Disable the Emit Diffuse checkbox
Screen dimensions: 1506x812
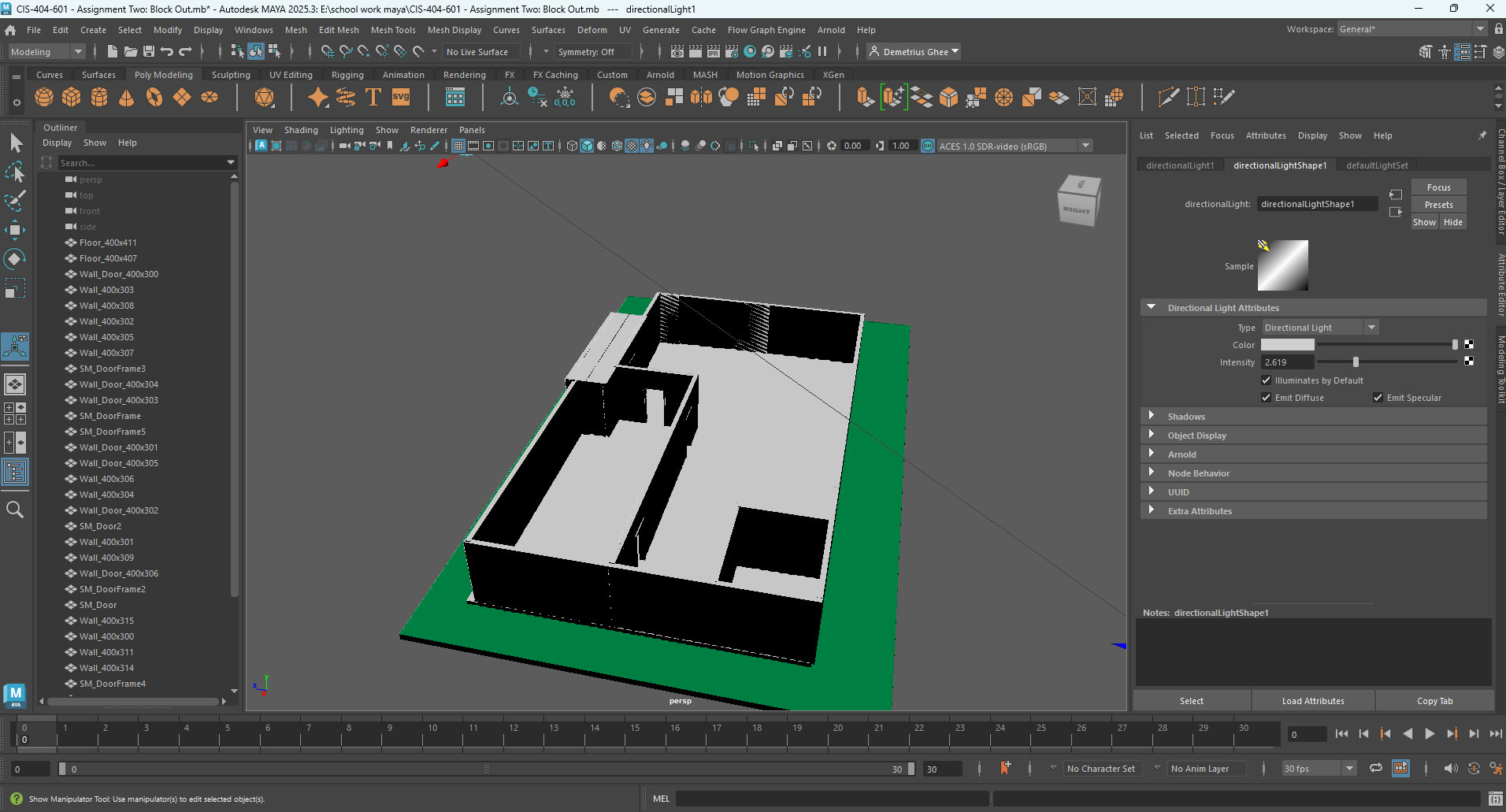(x=1266, y=398)
